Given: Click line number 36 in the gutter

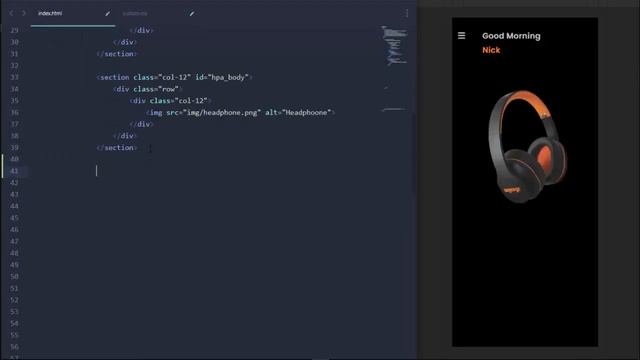Looking at the screenshot, I should 14,112.
